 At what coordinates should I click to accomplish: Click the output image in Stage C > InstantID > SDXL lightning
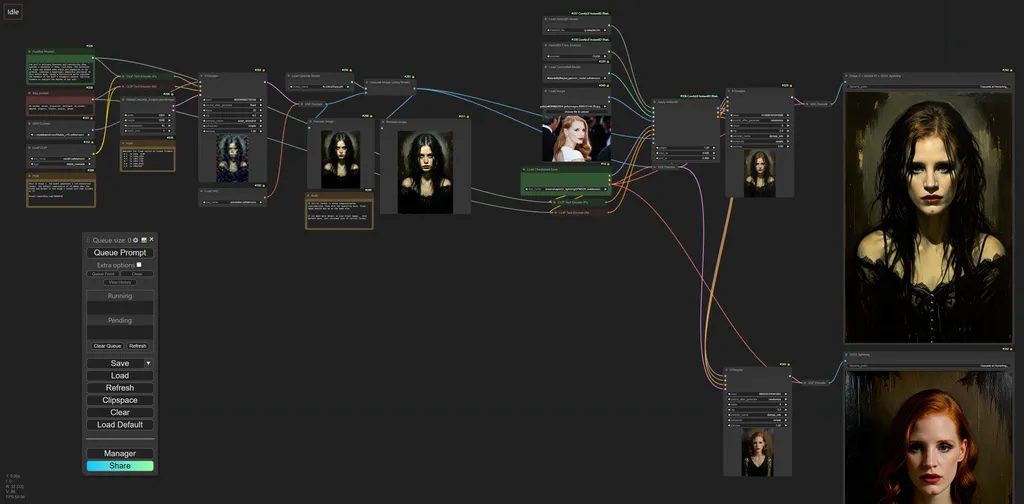point(928,217)
